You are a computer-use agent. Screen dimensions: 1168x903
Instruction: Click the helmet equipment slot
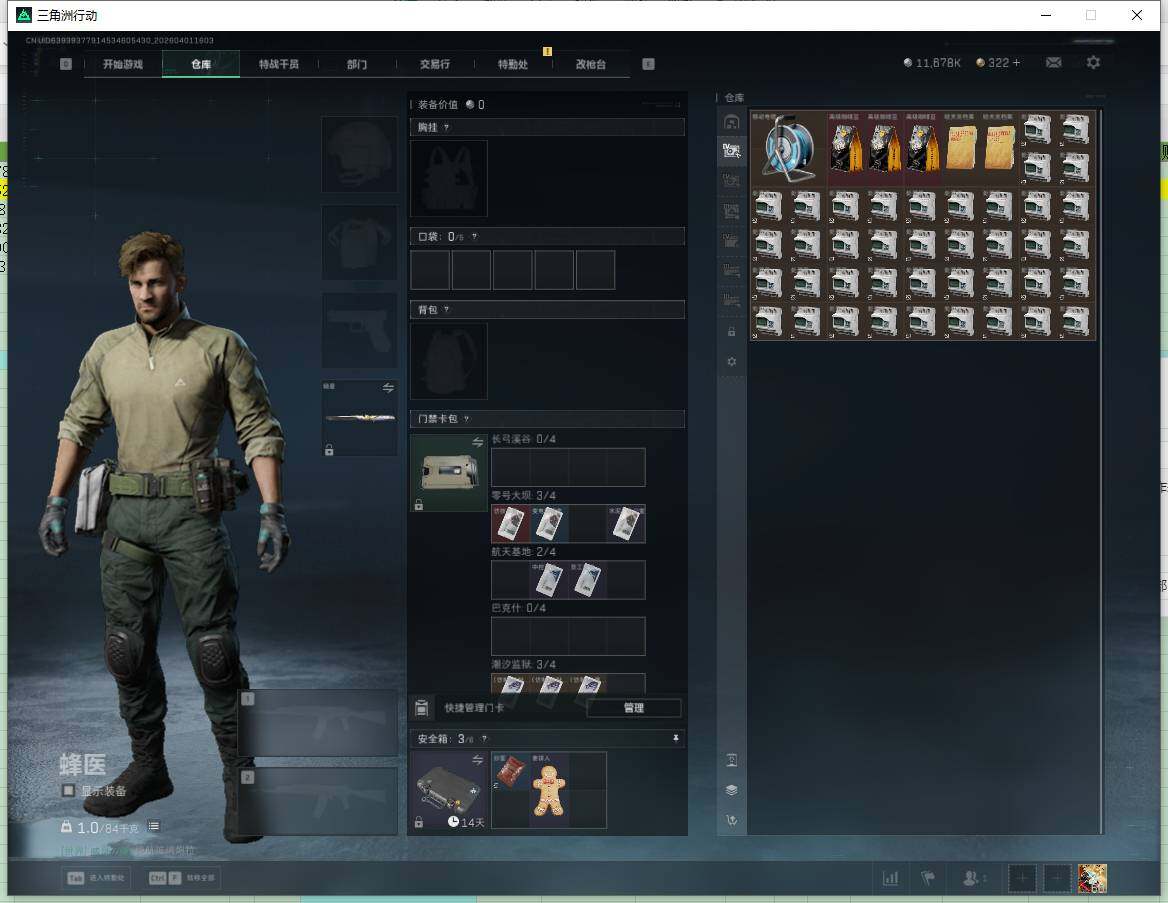pyautogui.click(x=359, y=154)
